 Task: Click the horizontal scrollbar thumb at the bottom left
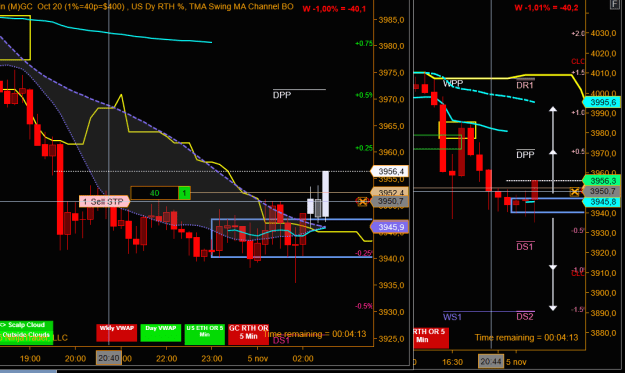coord(28,371)
